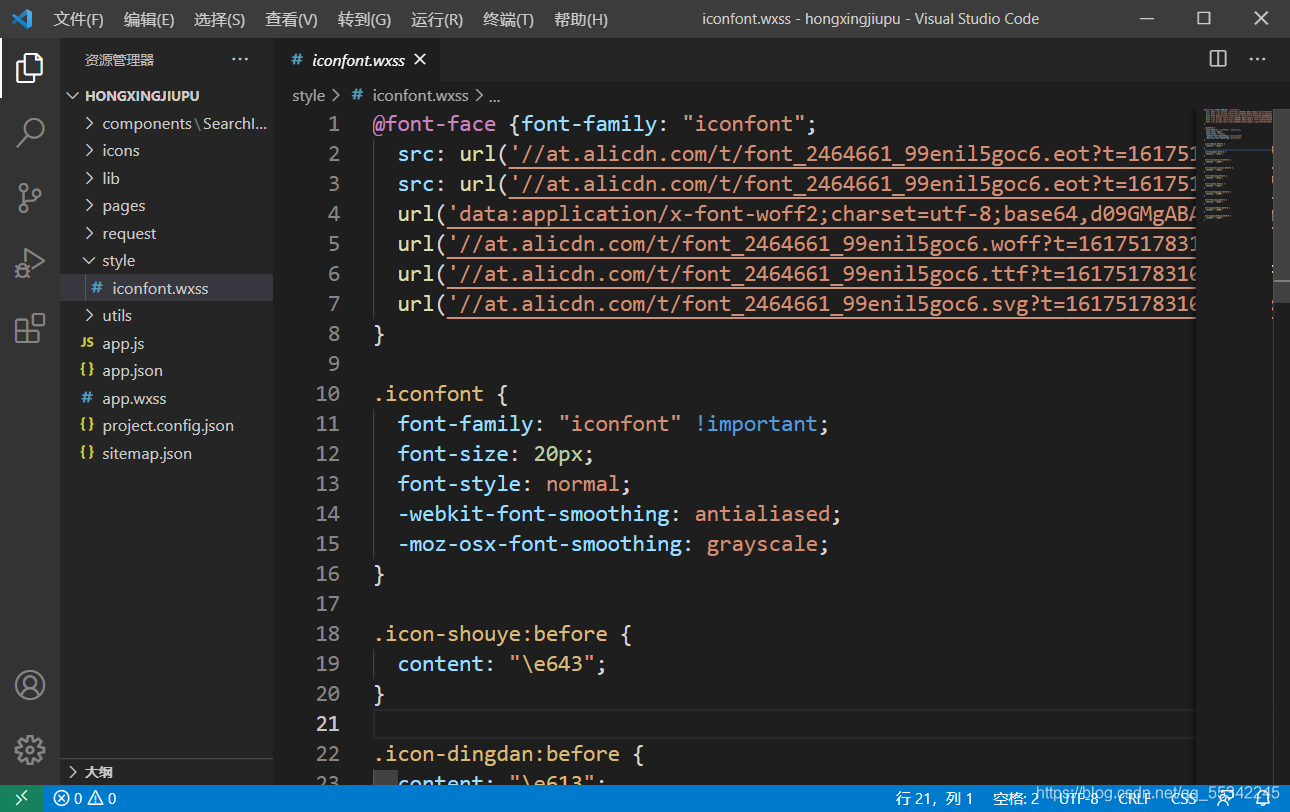Open the Explorer view in the activity bar
The image size is (1290, 812).
click(x=30, y=68)
